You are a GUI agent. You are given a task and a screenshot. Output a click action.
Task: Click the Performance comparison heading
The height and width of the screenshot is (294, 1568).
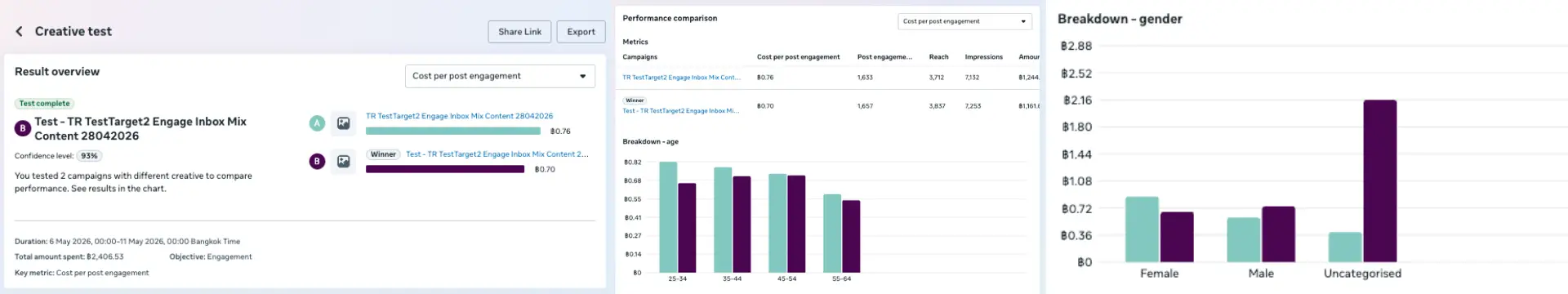pos(670,18)
